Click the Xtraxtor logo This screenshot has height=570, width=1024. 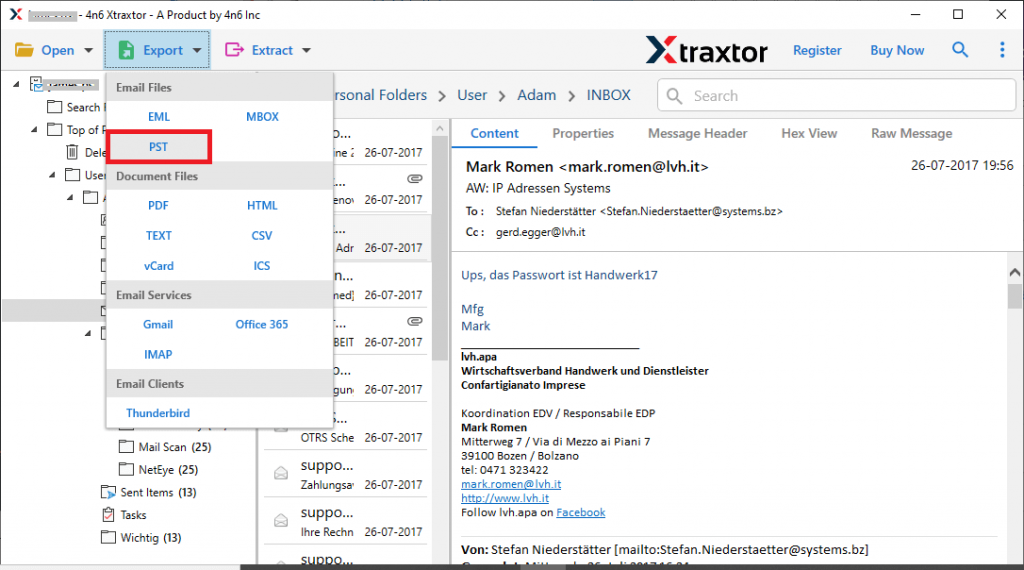(x=707, y=50)
